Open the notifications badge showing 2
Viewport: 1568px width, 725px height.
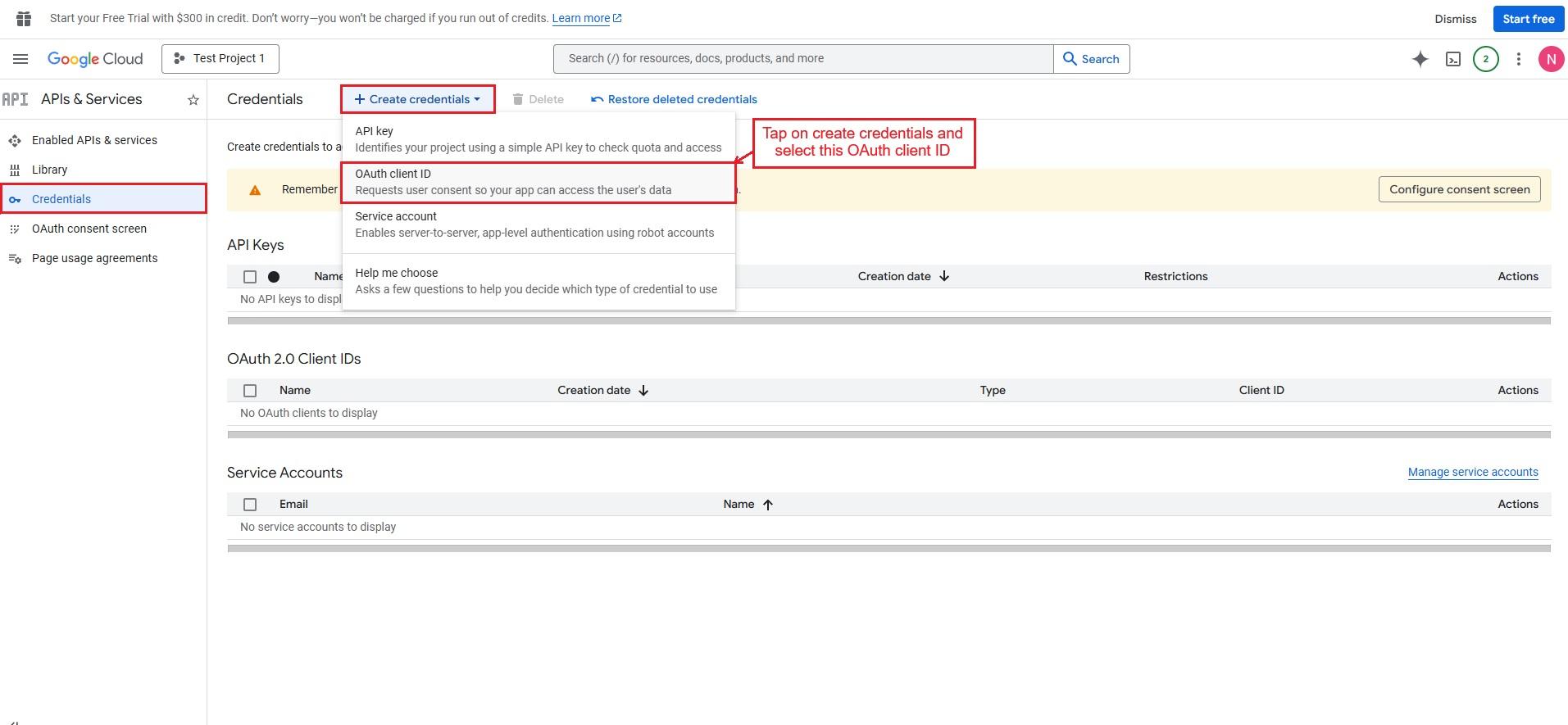coord(1485,59)
